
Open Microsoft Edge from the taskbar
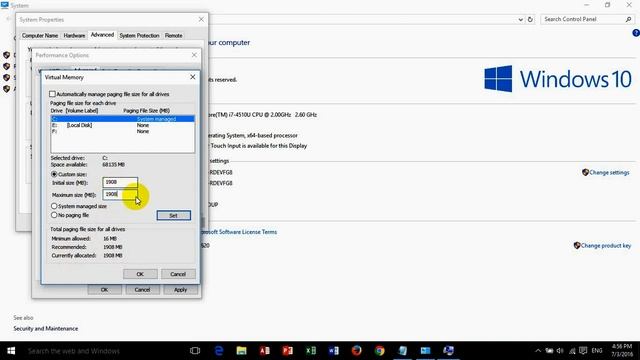click(219, 351)
